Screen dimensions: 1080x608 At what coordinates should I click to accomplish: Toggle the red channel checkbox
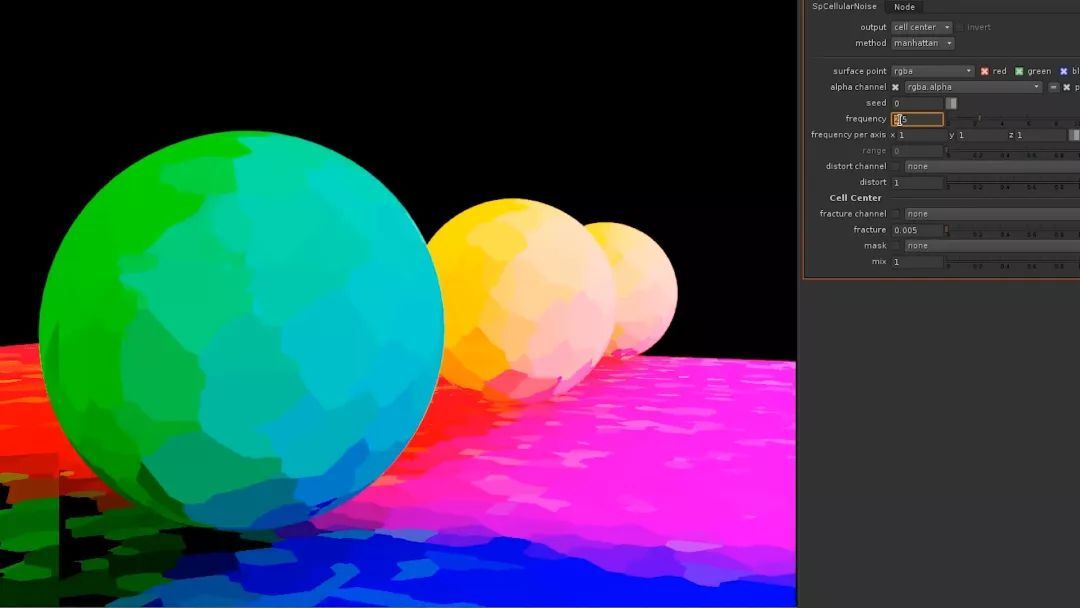[985, 71]
